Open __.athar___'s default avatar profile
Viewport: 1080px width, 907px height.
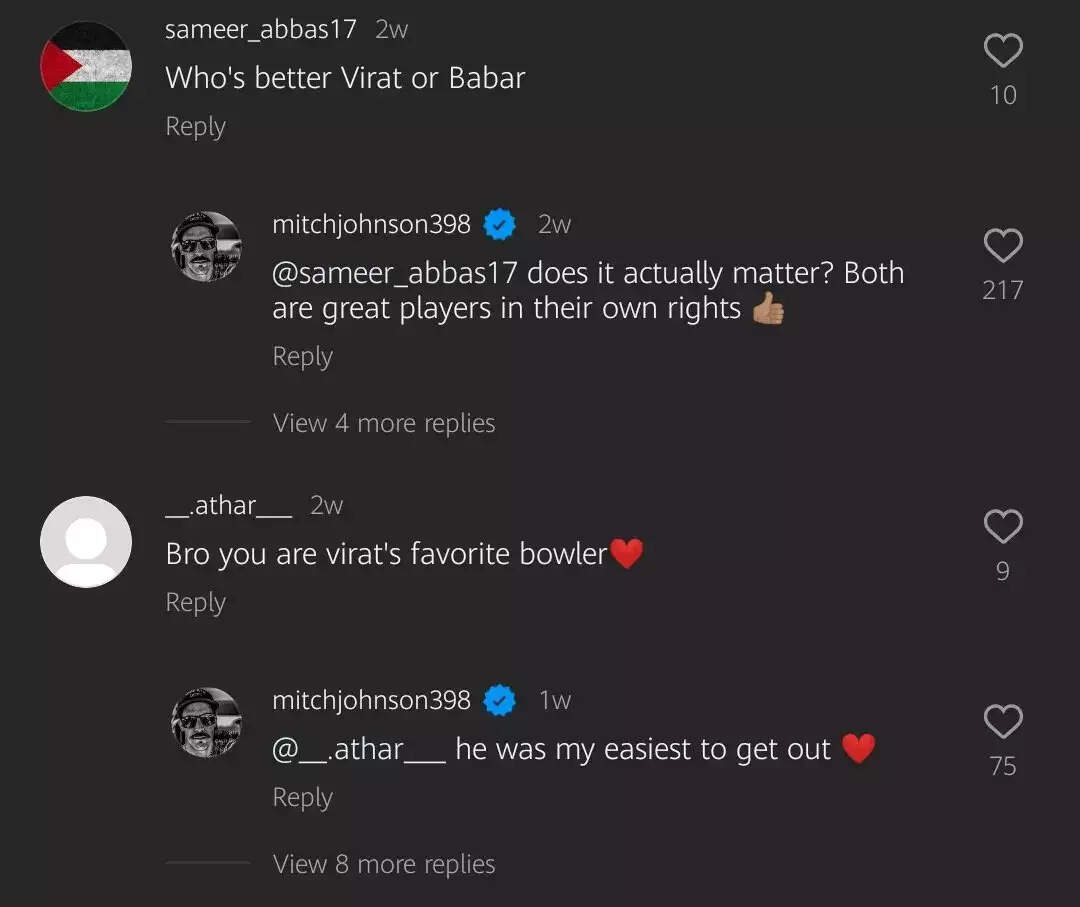point(86,542)
